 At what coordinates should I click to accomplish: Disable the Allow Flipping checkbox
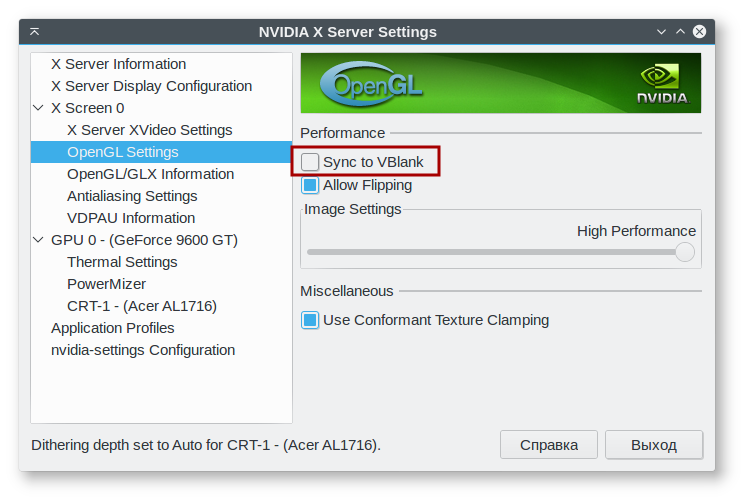pos(311,185)
